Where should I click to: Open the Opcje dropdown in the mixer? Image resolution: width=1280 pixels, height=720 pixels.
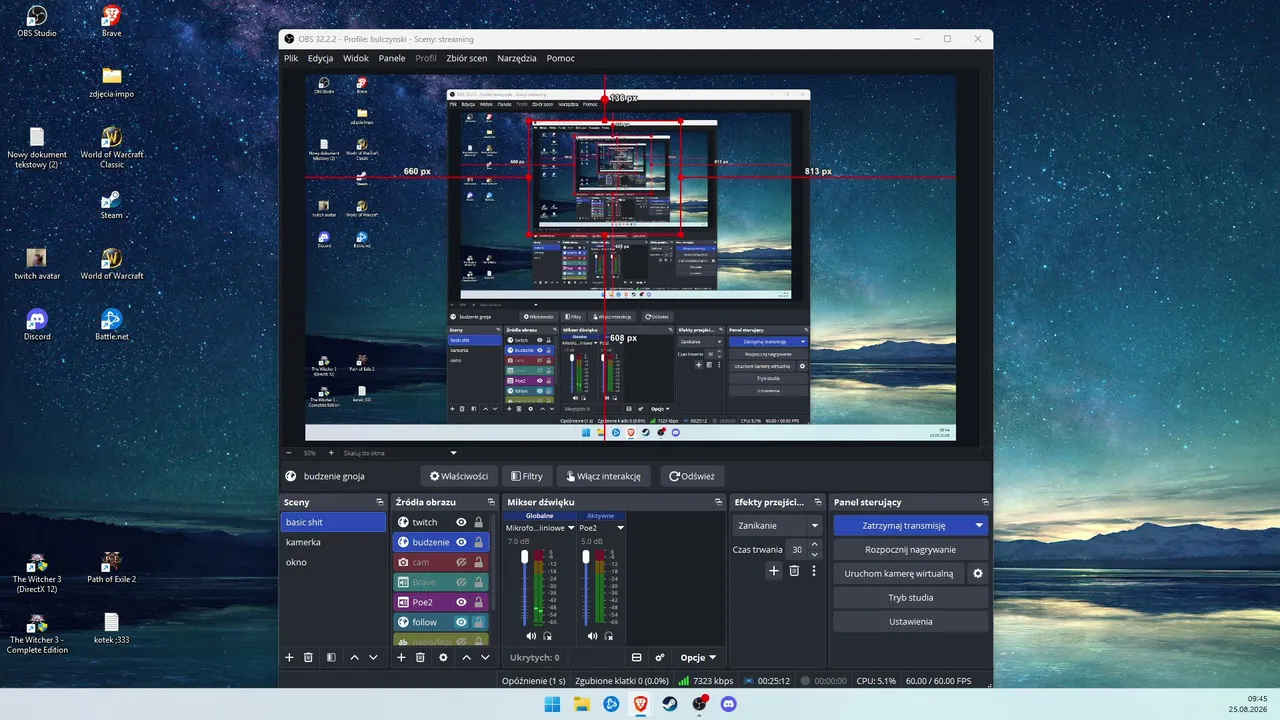pyautogui.click(x=698, y=657)
